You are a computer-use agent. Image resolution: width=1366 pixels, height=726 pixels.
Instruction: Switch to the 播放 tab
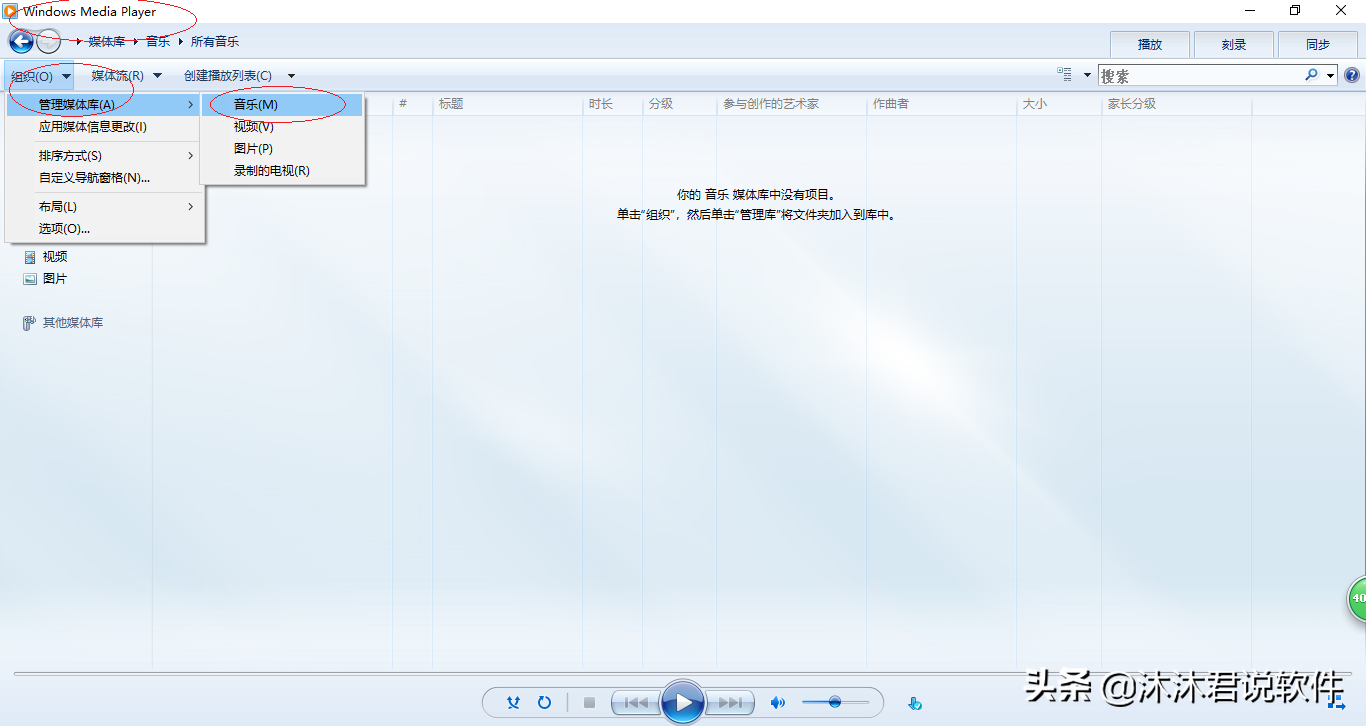(x=1150, y=44)
